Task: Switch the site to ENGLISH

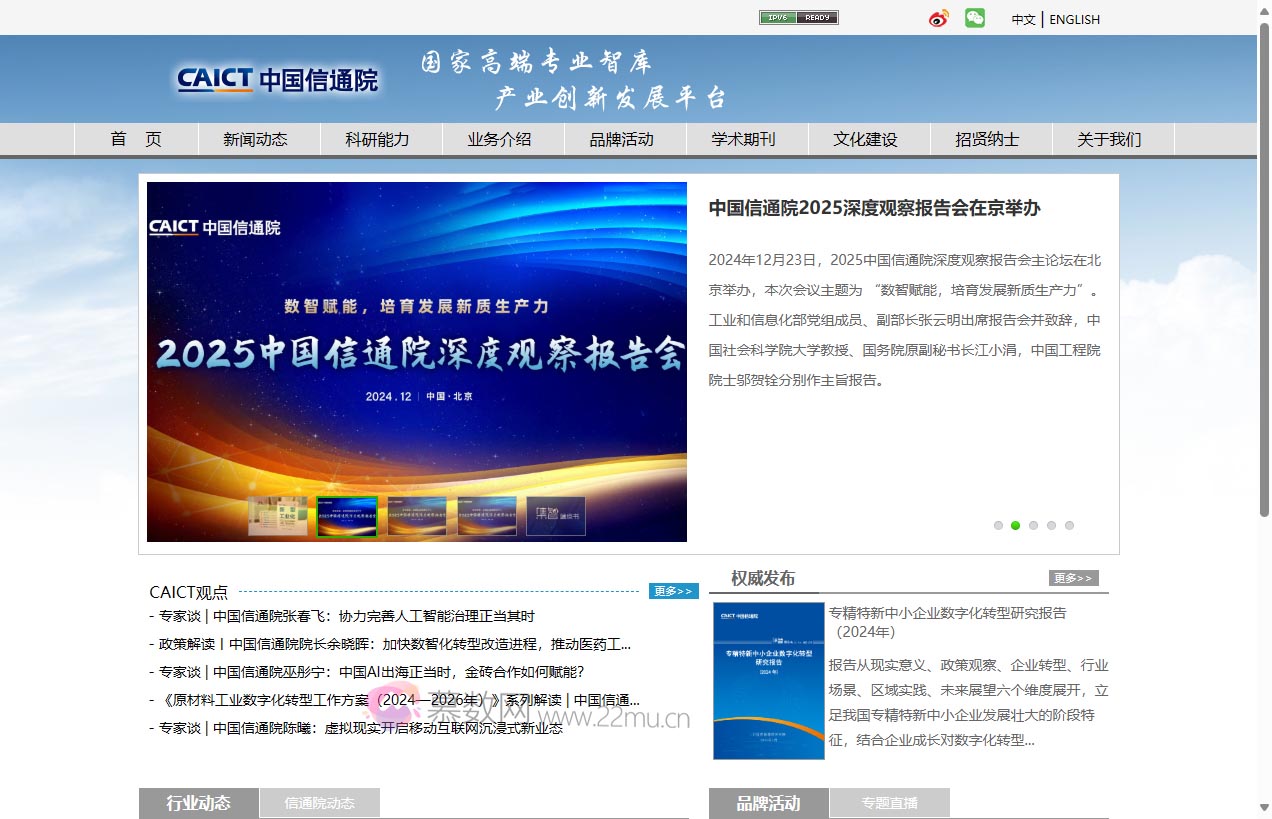Action: [x=1074, y=19]
